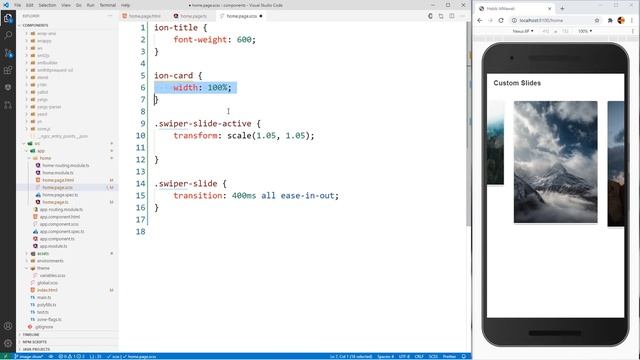
Task: Click the UTF-8 encoding status item
Action: [403, 356]
